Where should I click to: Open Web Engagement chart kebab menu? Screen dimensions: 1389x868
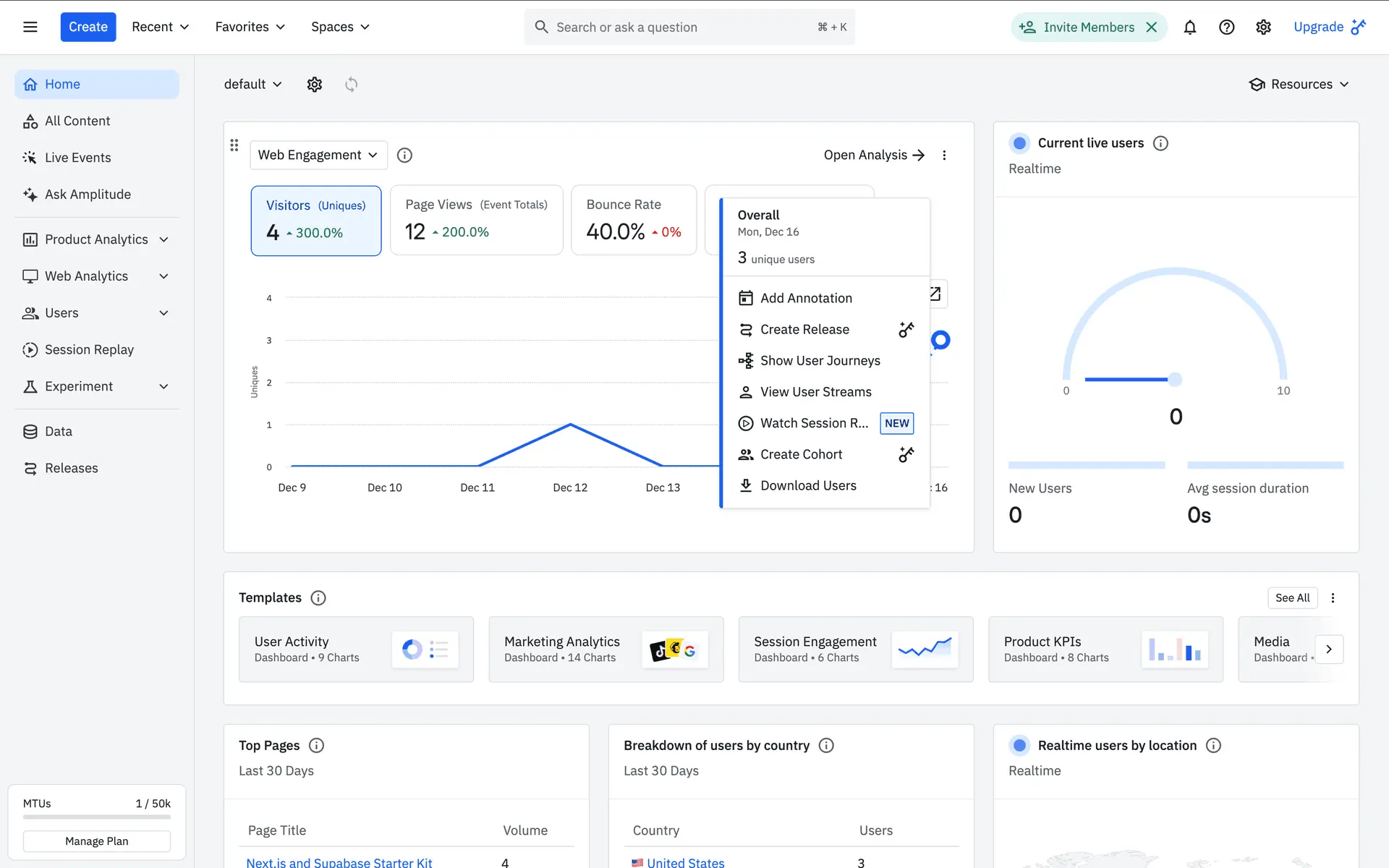pos(944,156)
